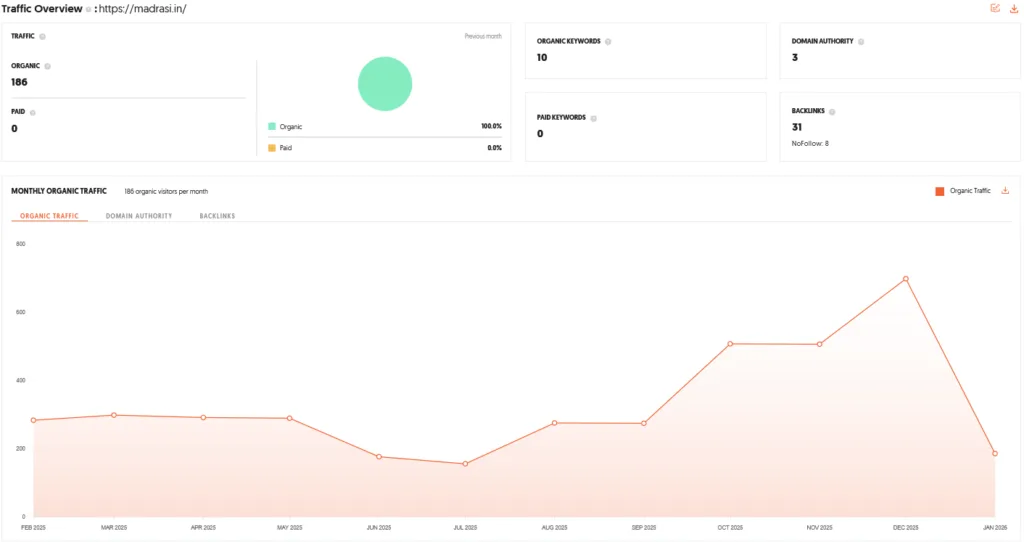The width and height of the screenshot is (1024, 542).
Task: Click the 'Paid' pie legend label
Action: tap(285, 148)
